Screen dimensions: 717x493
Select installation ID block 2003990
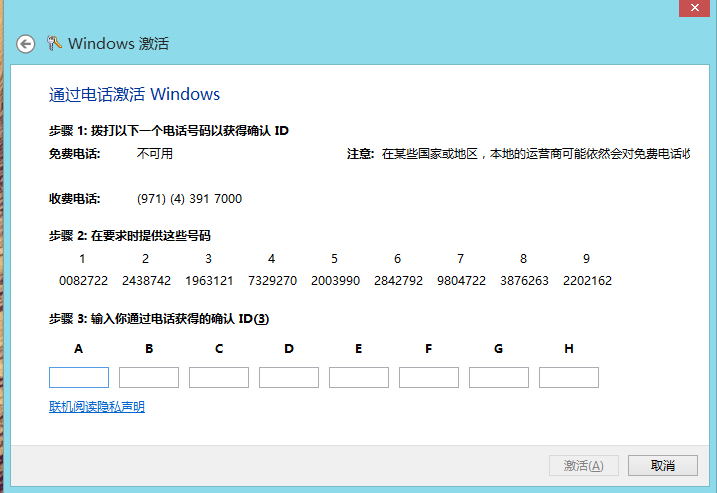(335, 280)
